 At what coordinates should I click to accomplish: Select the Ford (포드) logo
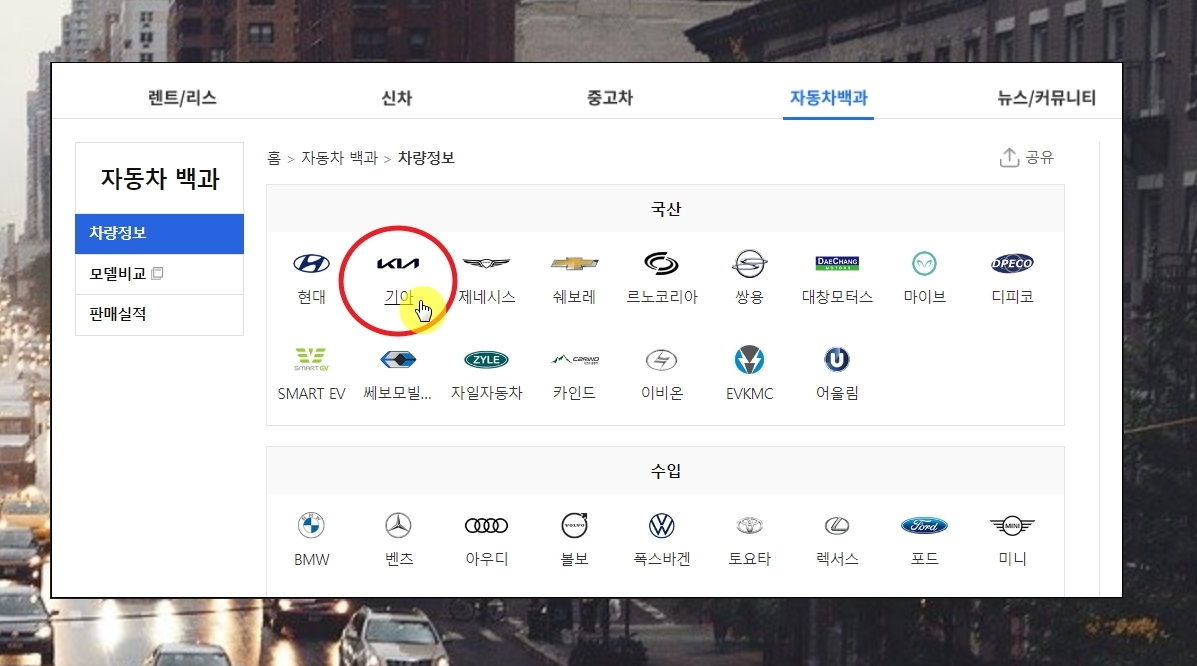924,525
